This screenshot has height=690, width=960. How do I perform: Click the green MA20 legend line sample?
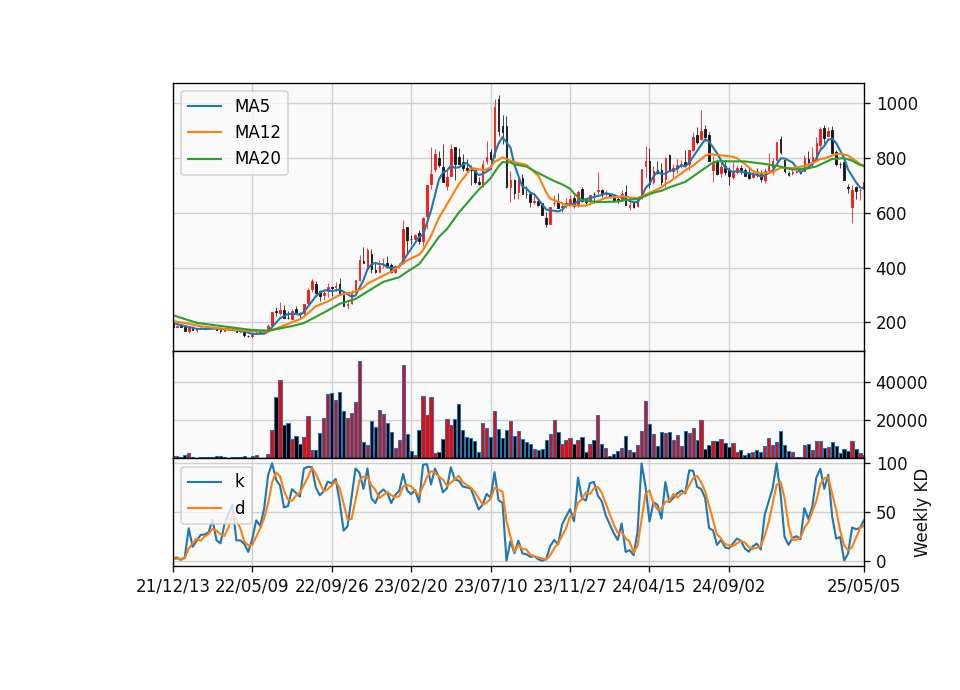pos(204,159)
